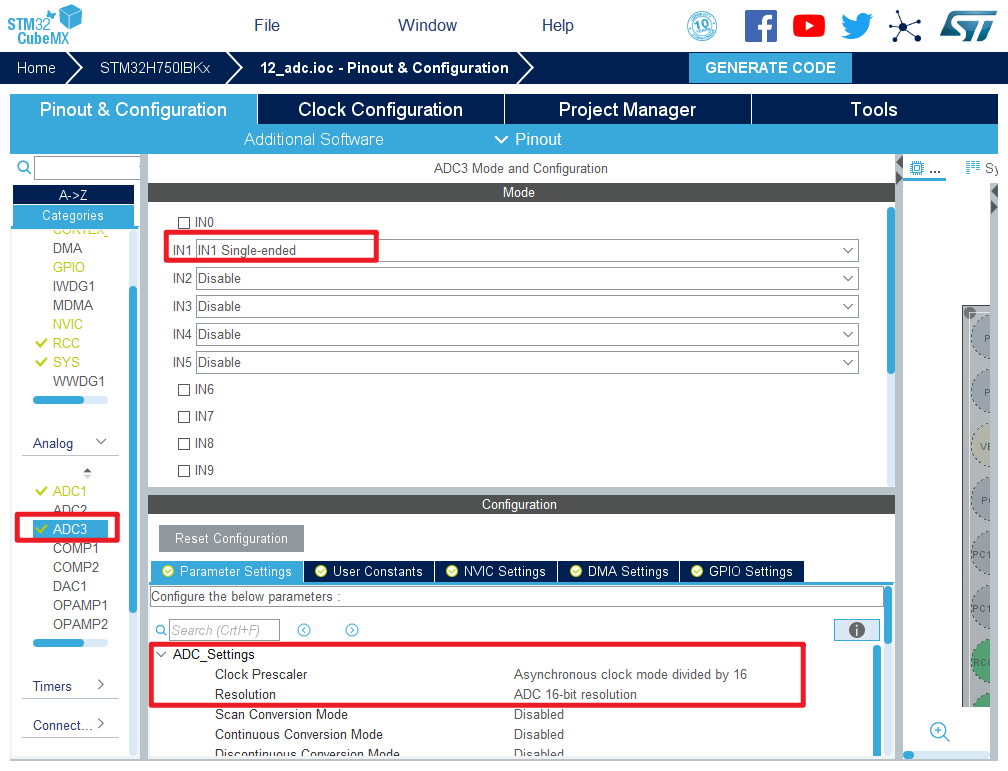The width and height of the screenshot is (1008, 771).
Task: Open the IN1 Single-ended dropdown
Action: pyautogui.click(x=848, y=250)
